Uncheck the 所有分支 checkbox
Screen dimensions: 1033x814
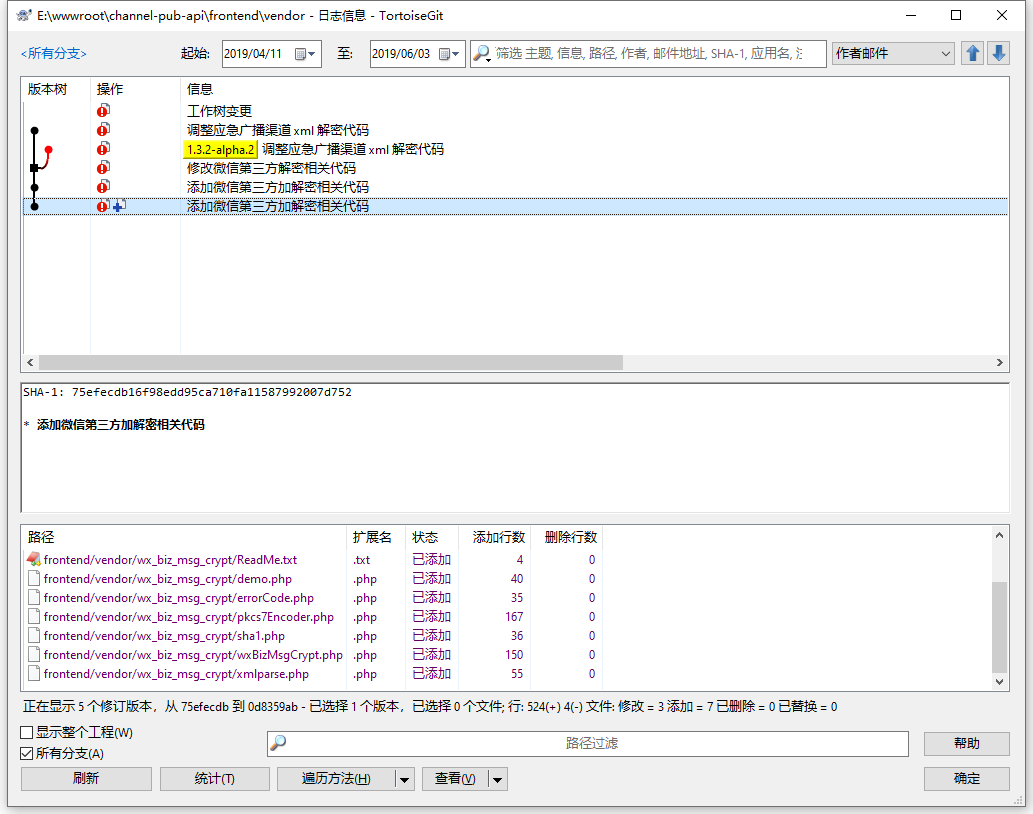[x=27, y=753]
